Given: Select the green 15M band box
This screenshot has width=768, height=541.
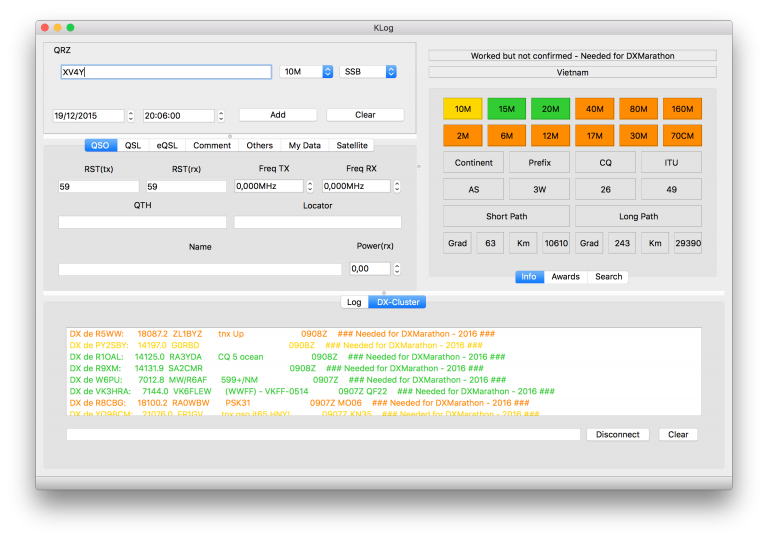Looking at the screenshot, I should 506,109.
